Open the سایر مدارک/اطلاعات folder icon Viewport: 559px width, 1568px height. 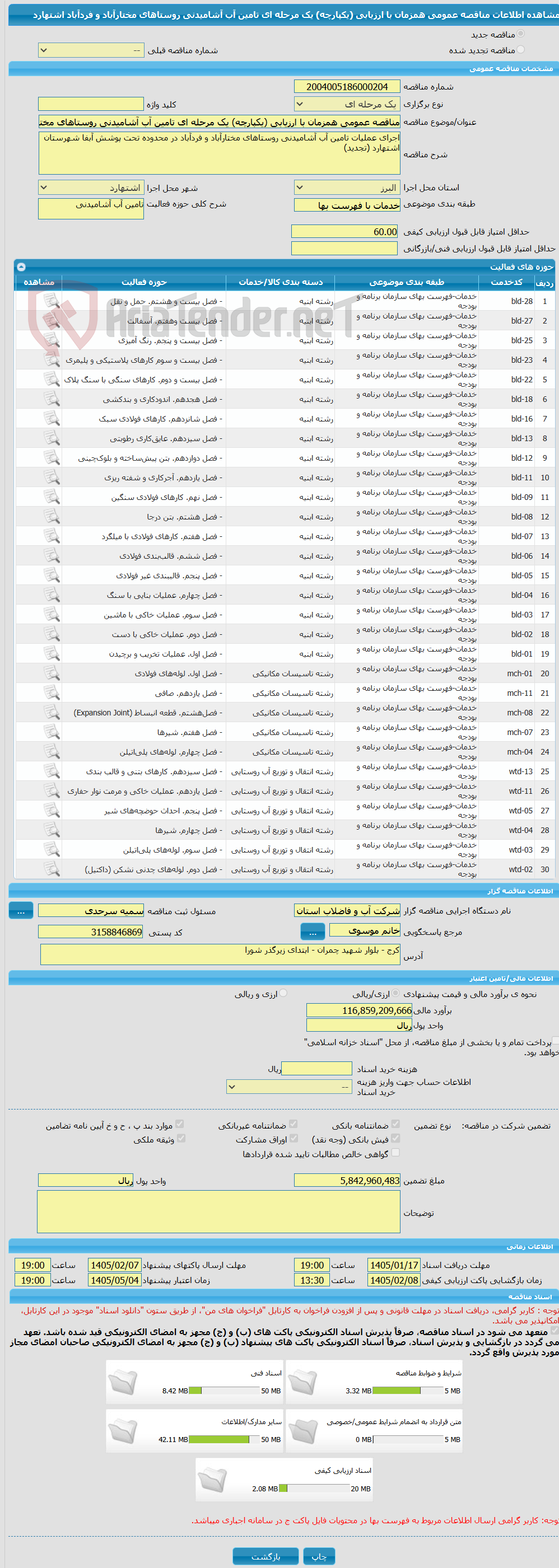coord(123,1430)
